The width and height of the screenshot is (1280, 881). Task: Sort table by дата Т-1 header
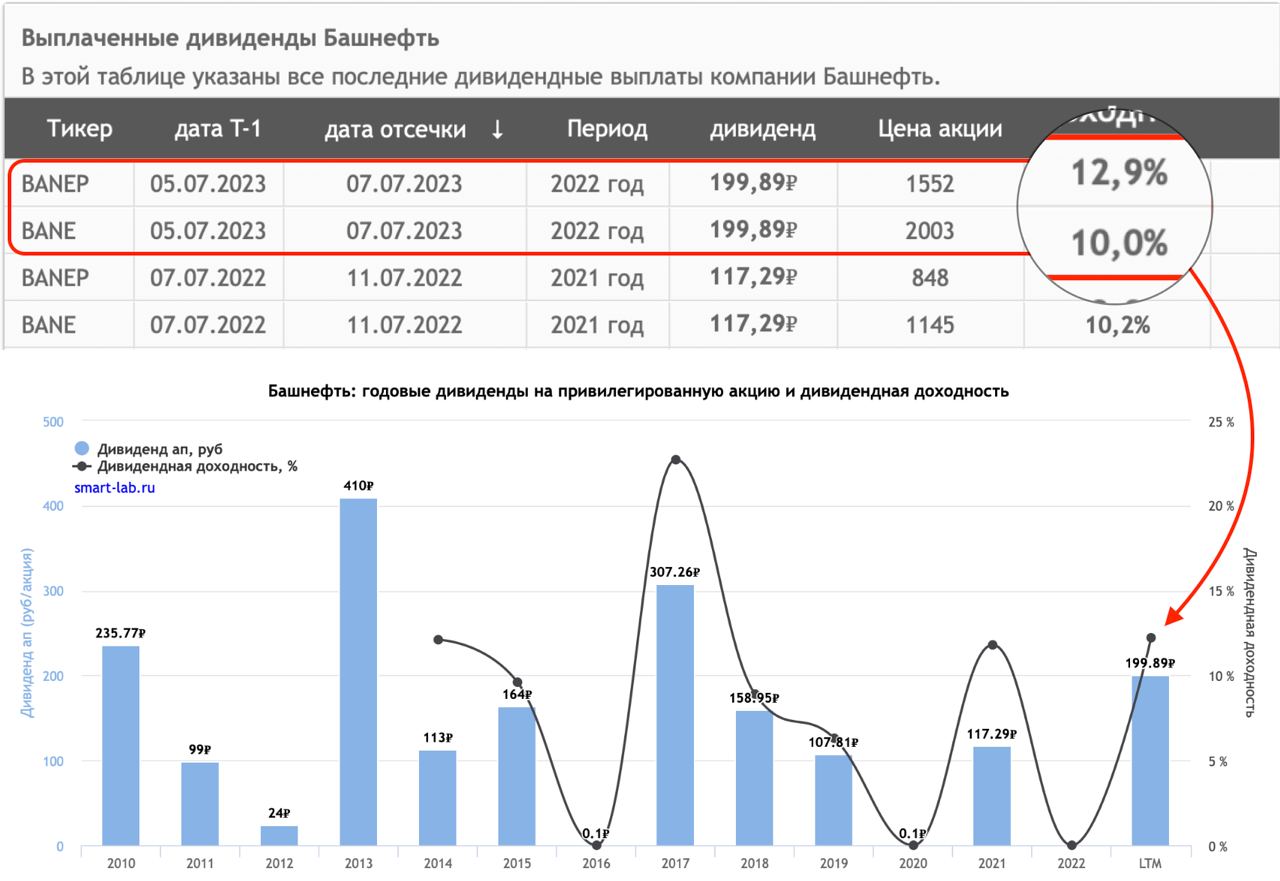tap(218, 129)
